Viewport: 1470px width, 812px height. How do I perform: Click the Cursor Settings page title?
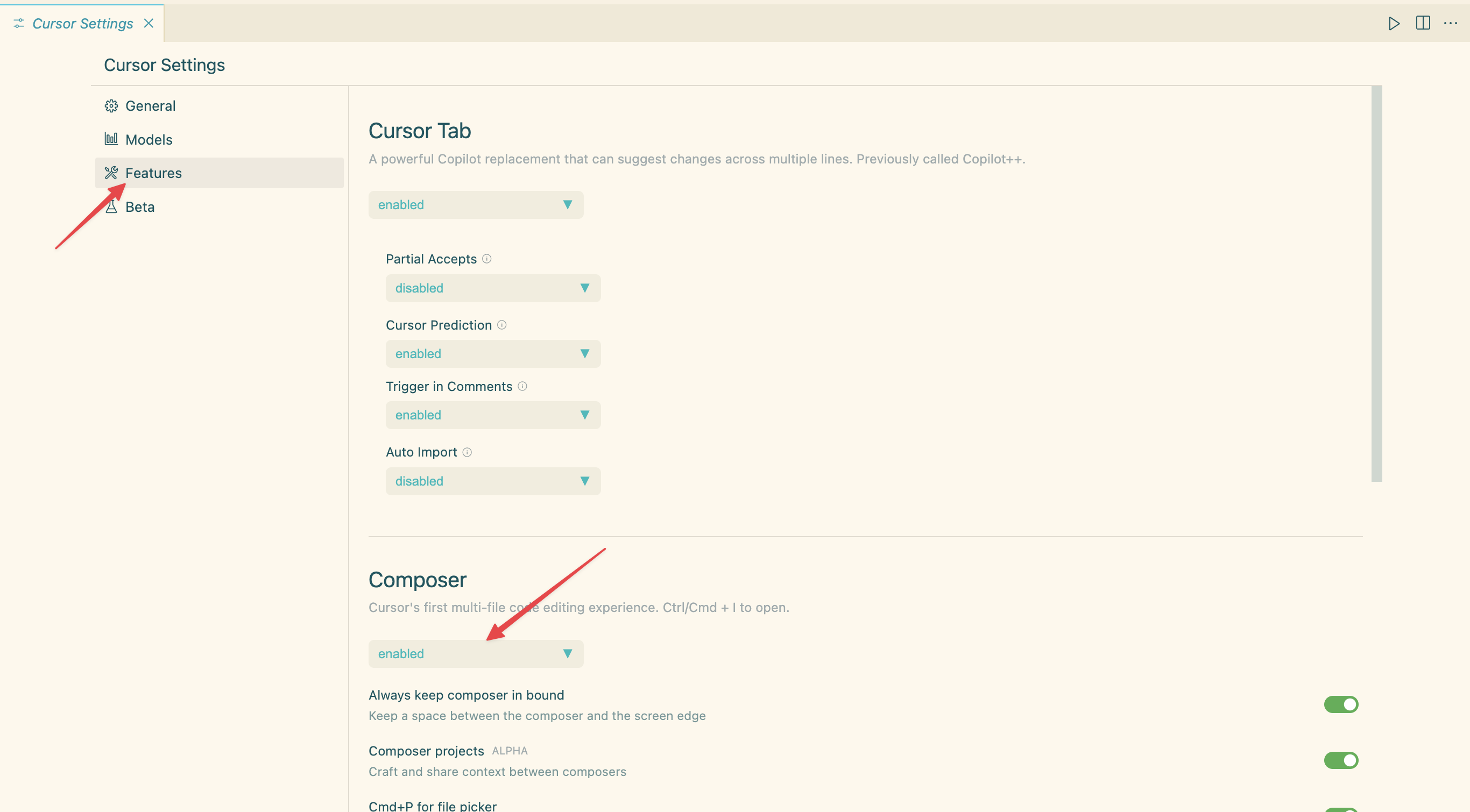(164, 65)
